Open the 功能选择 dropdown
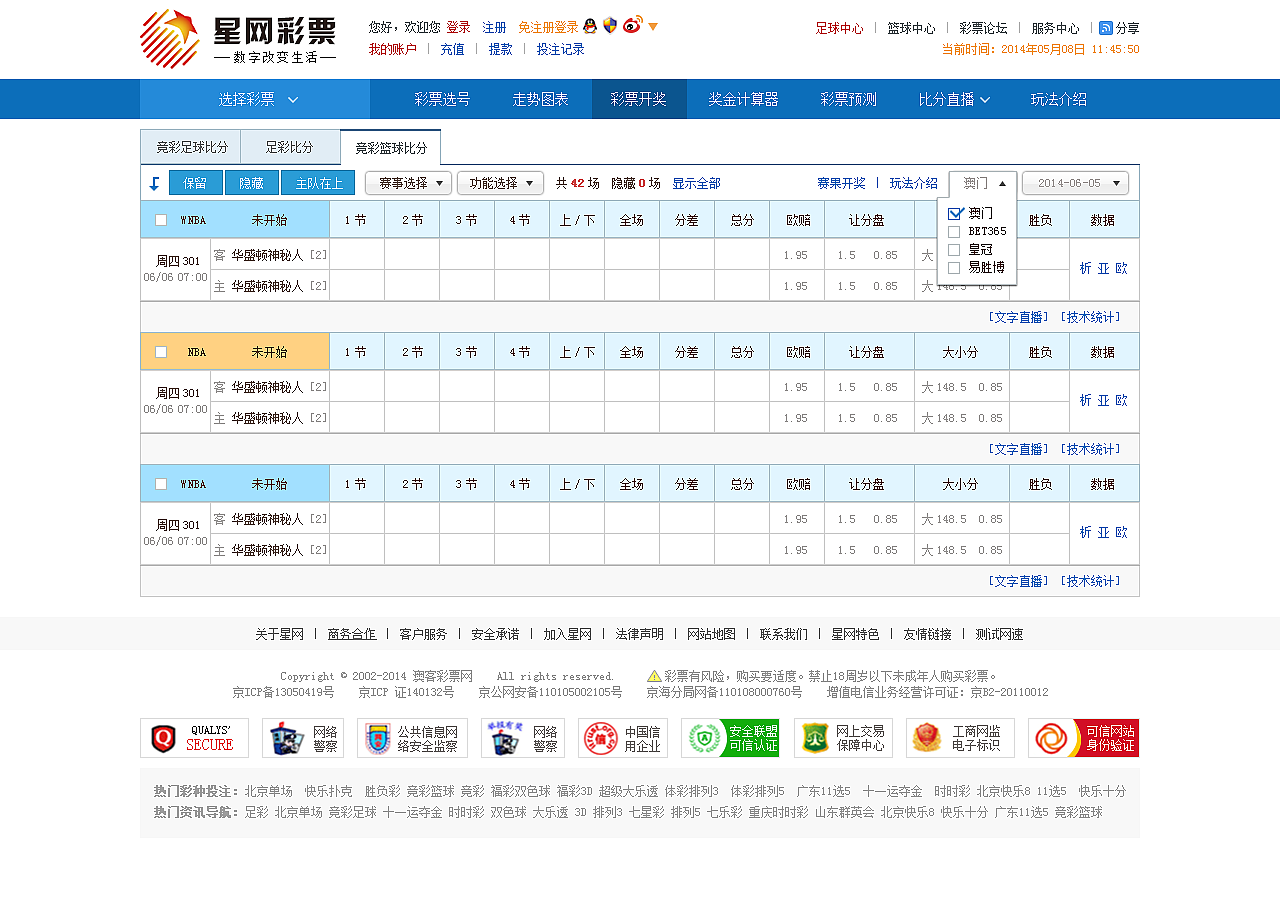 pyautogui.click(x=501, y=183)
